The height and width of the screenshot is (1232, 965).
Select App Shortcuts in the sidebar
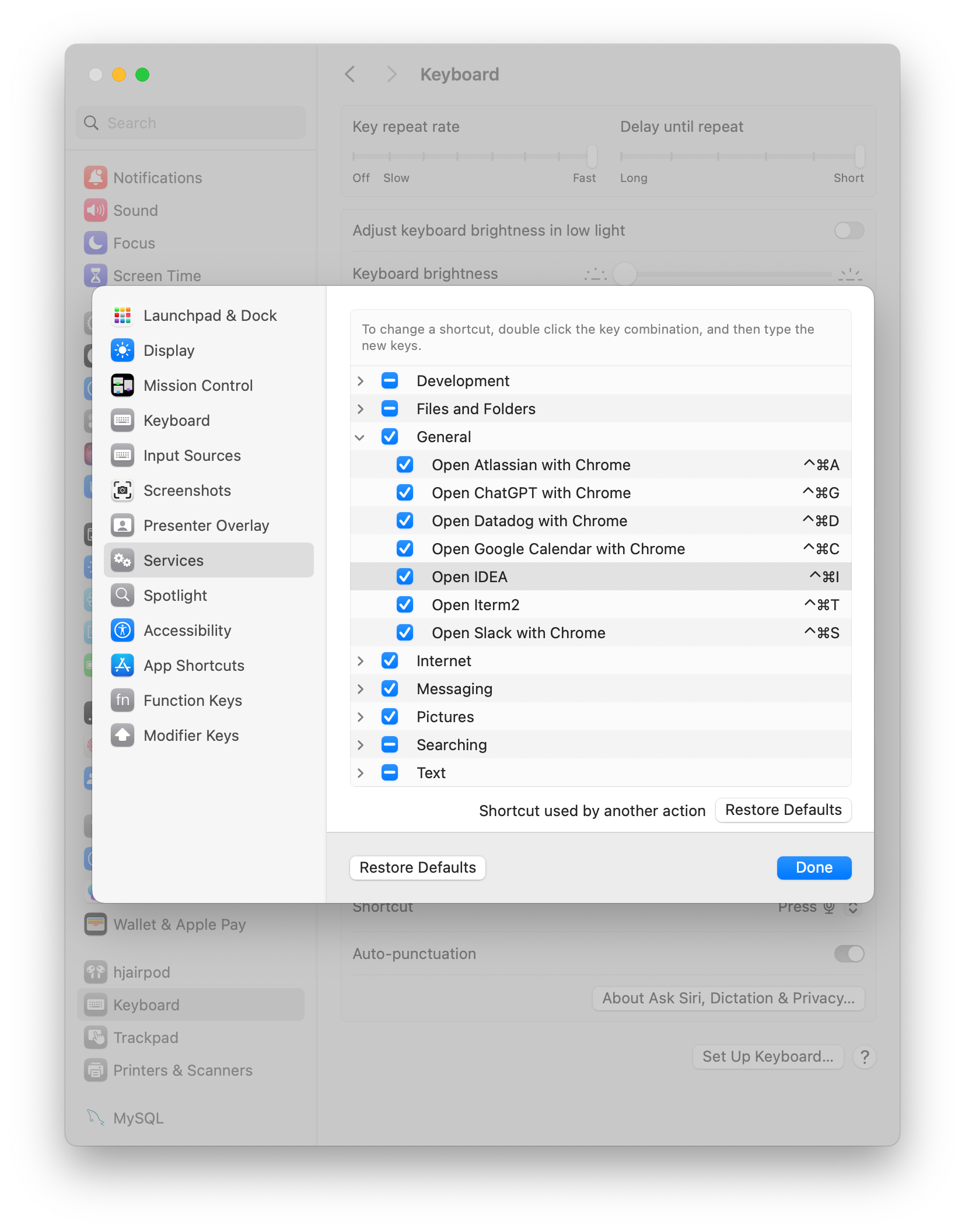(x=194, y=666)
